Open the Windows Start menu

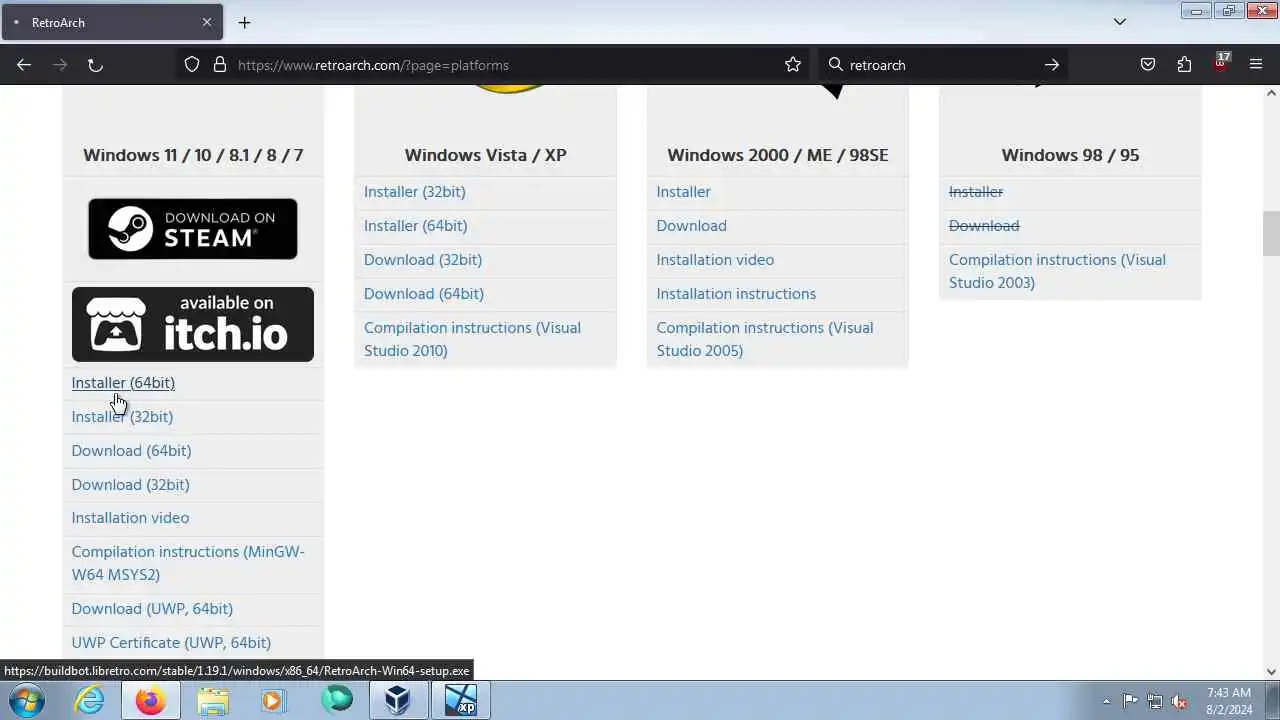[27, 700]
